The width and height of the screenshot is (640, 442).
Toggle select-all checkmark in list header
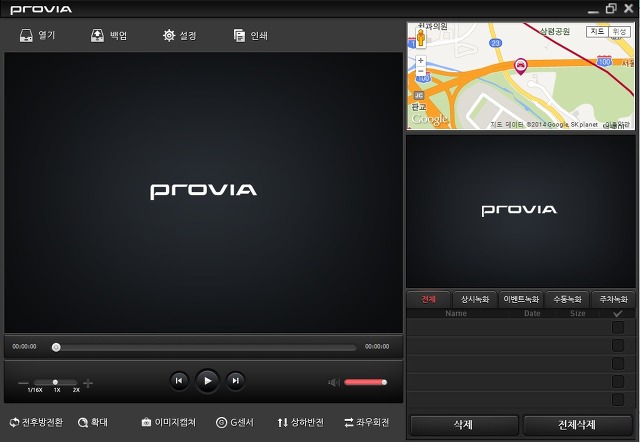click(x=618, y=313)
